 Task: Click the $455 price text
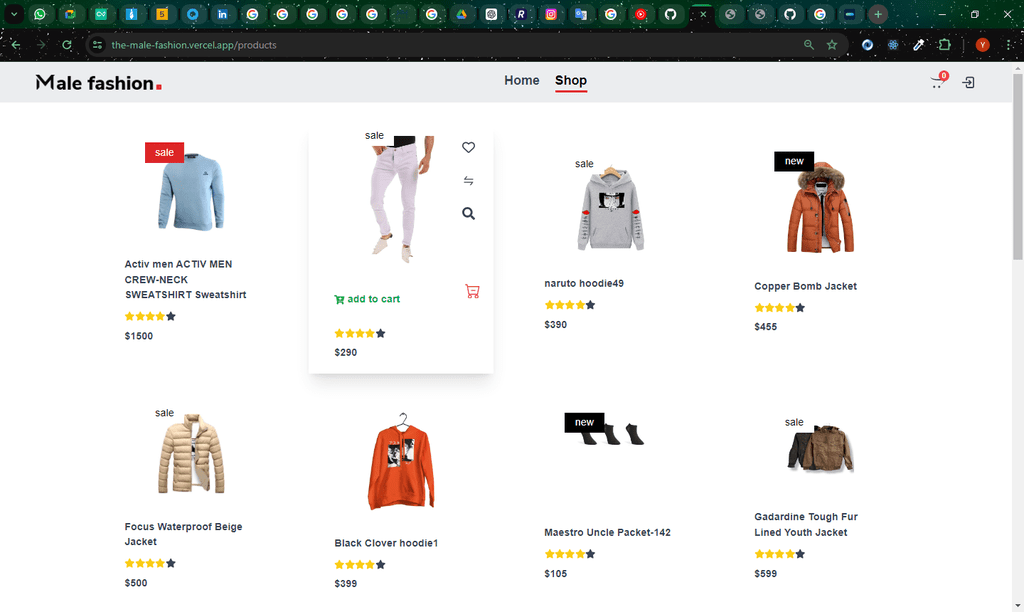765,327
